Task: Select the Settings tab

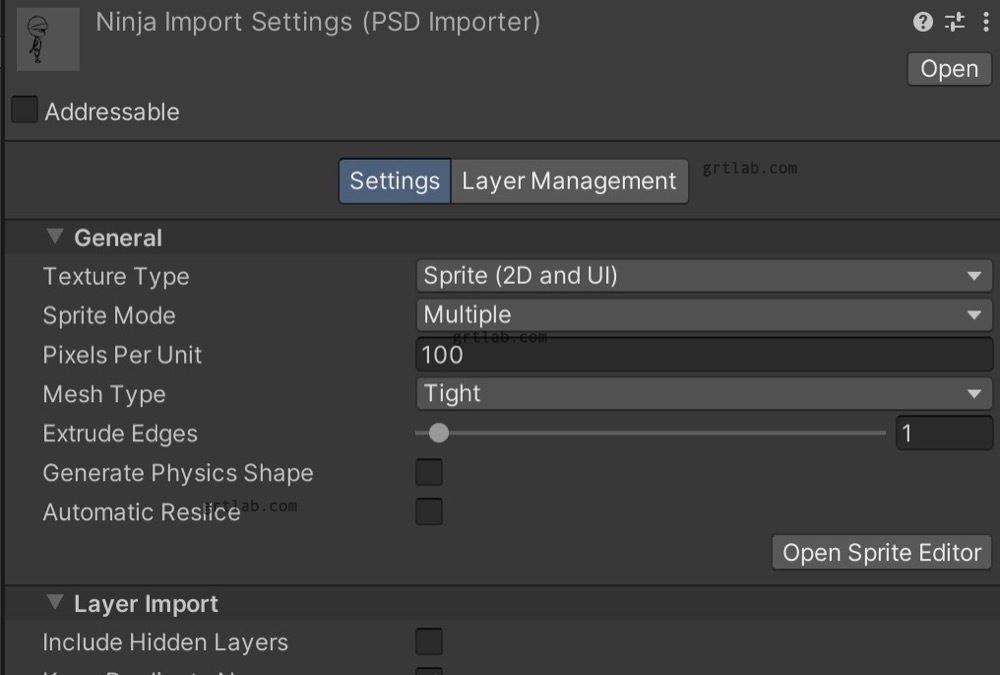Action: tap(394, 181)
